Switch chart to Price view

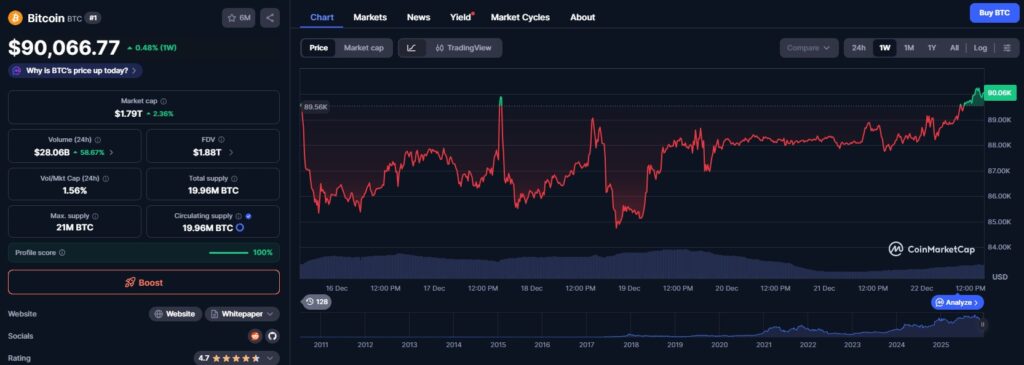point(319,48)
